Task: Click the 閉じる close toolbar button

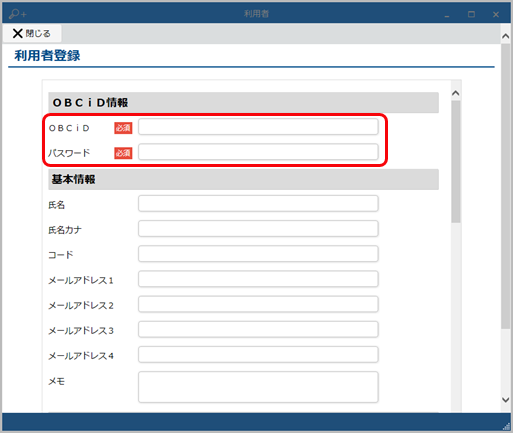Action: 32,33
